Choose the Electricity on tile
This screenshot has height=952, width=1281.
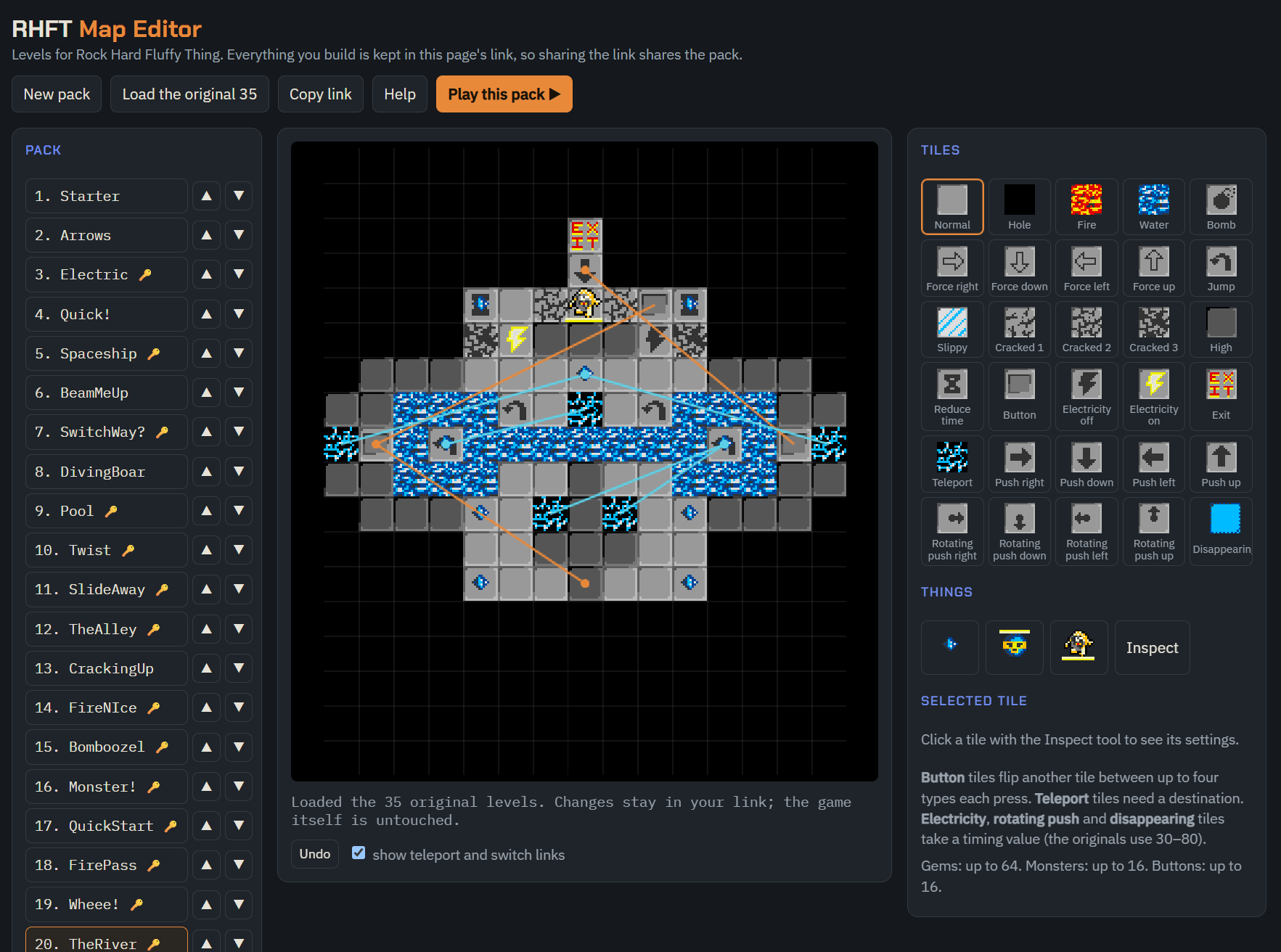pyautogui.click(x=1153, y=397)
